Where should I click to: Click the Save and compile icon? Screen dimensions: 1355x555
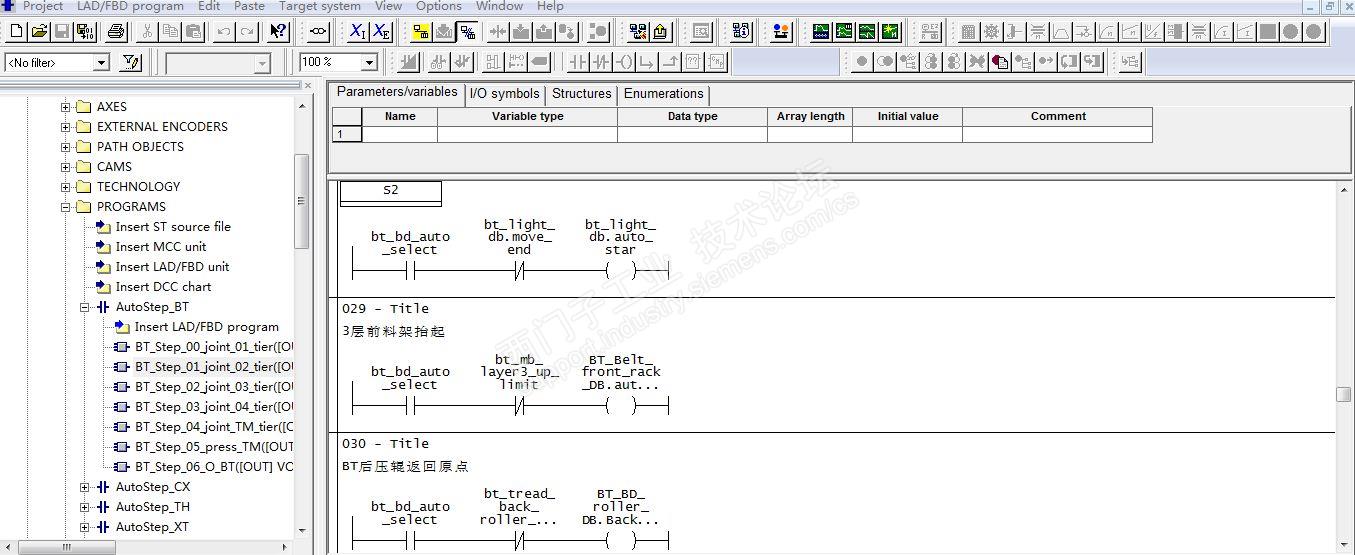(85, 32)
